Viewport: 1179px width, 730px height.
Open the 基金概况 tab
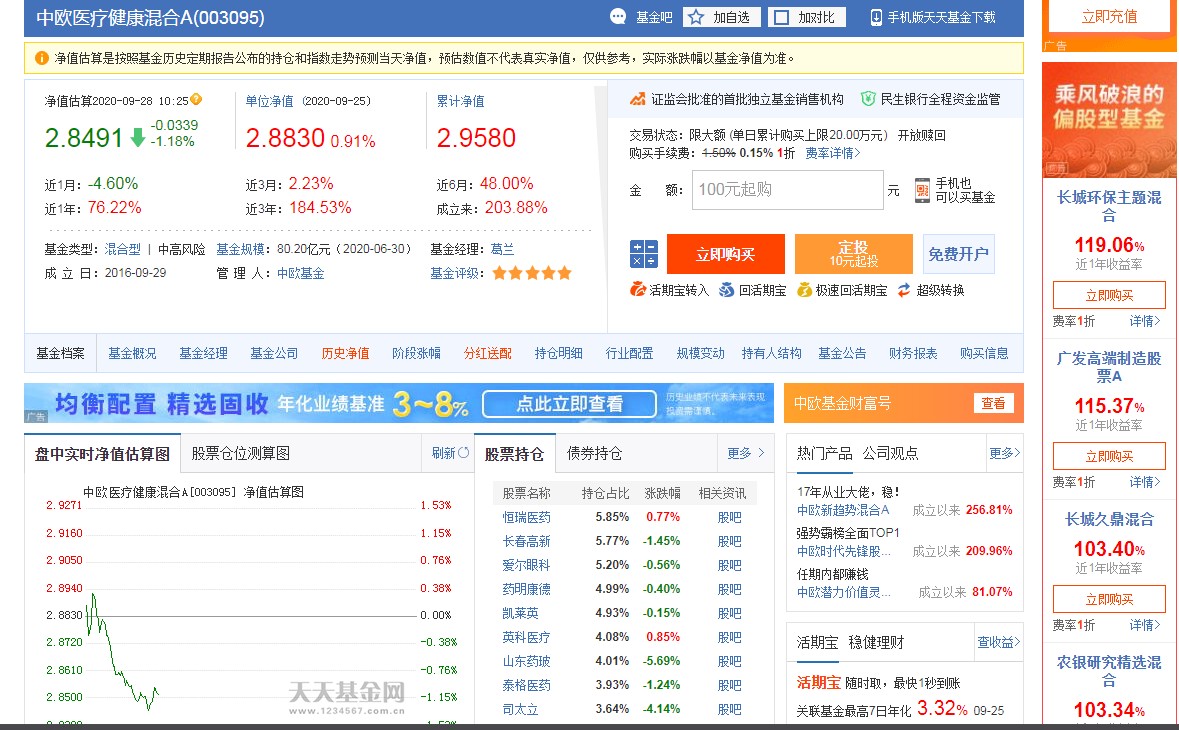click(x=132, y=353)
